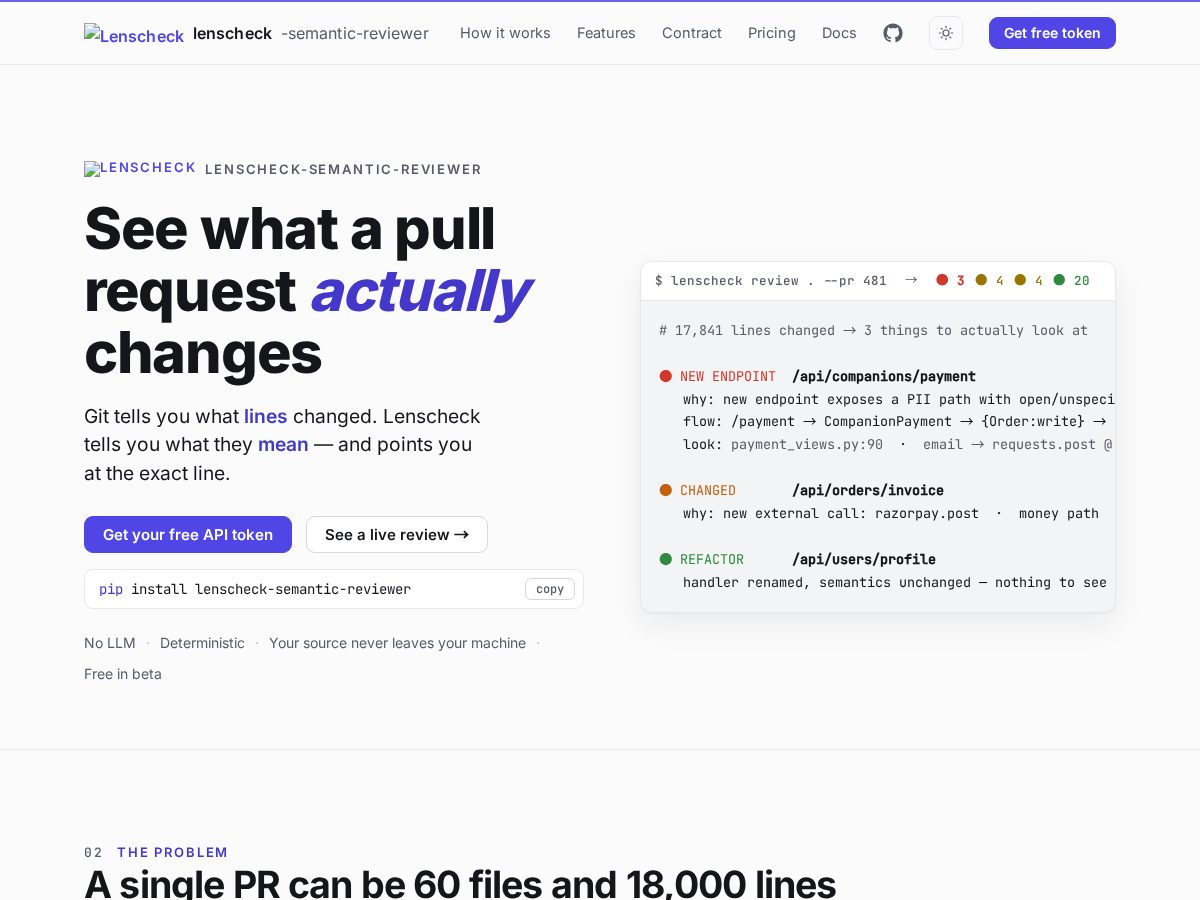Click the pip install command text
Screen dimensions: 1200x900
pyautogui.click(x=255, y=589)
